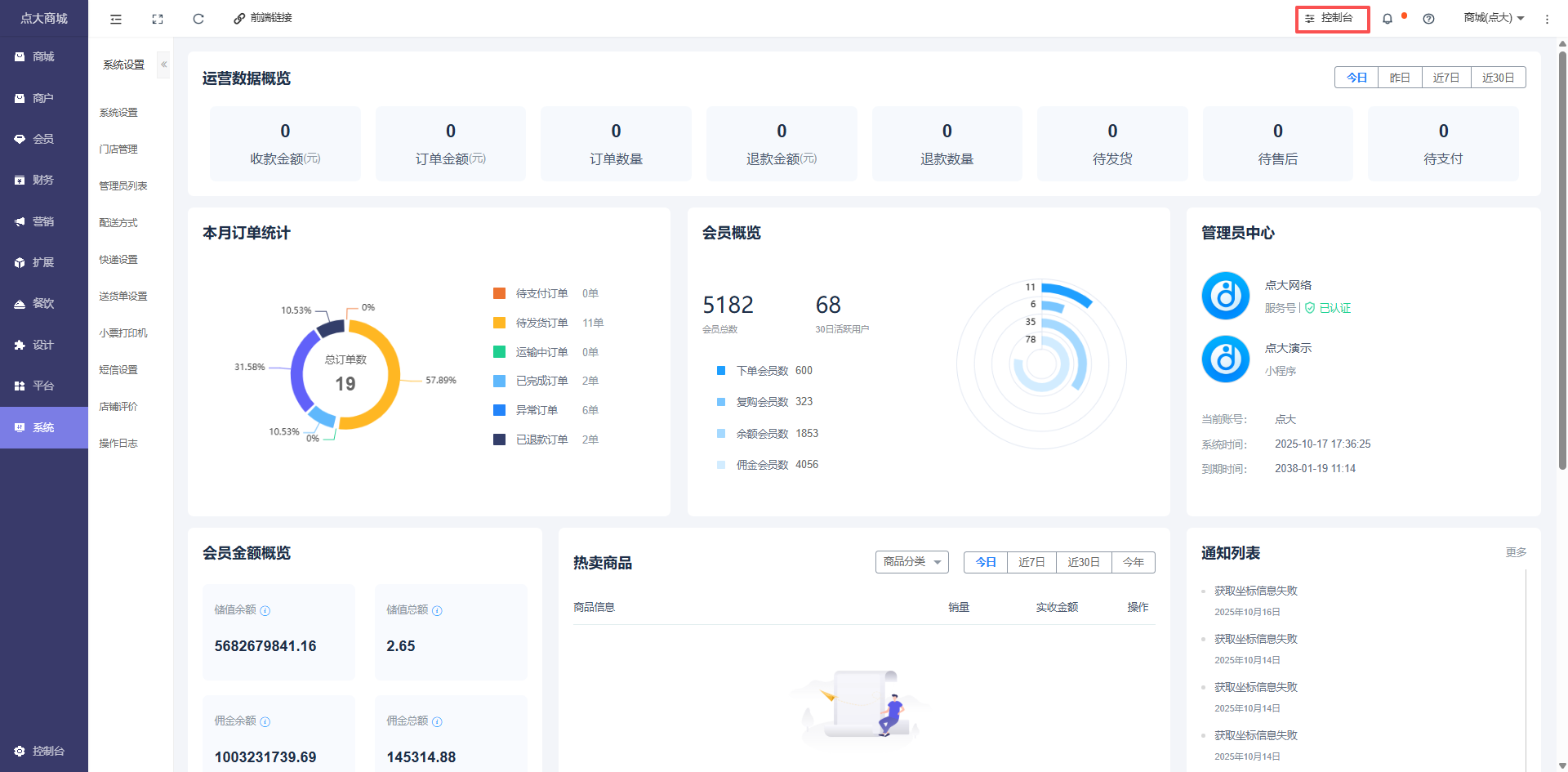
Task: Toggle 已退款订单 dark navy legend swatch
Action: (x=499, y=440)
